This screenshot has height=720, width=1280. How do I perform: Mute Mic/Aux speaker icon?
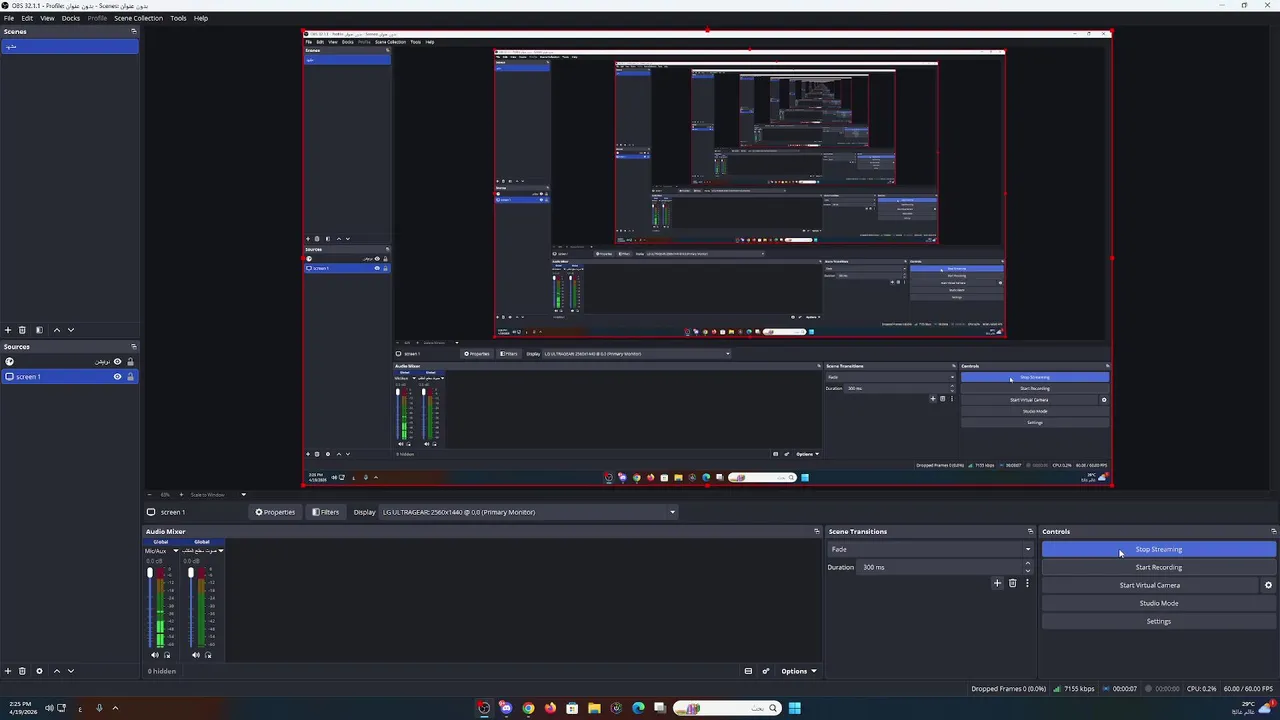[x=155, y=655]
